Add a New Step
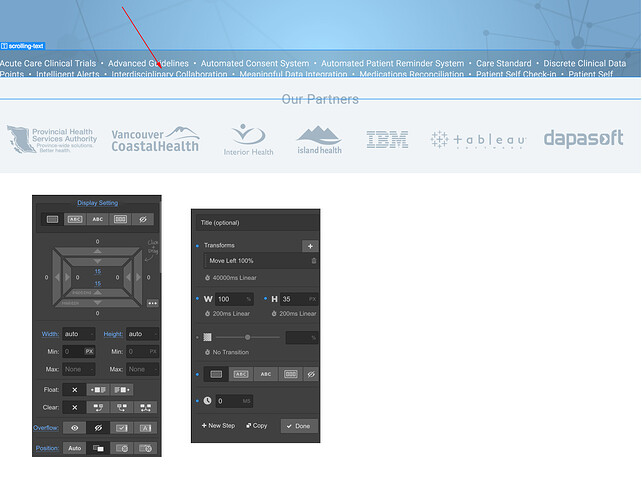This screenshot has height=500, width=642. coord(218,426)
